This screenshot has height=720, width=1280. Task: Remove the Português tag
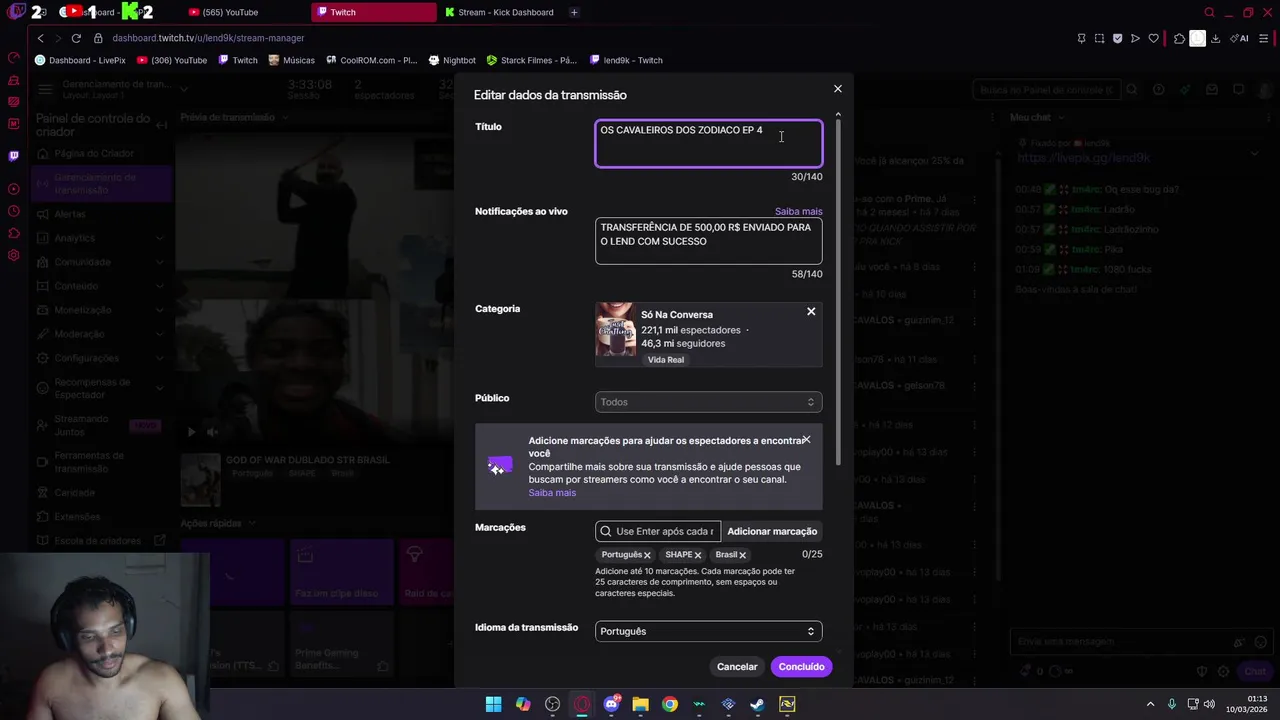(647, 555)
